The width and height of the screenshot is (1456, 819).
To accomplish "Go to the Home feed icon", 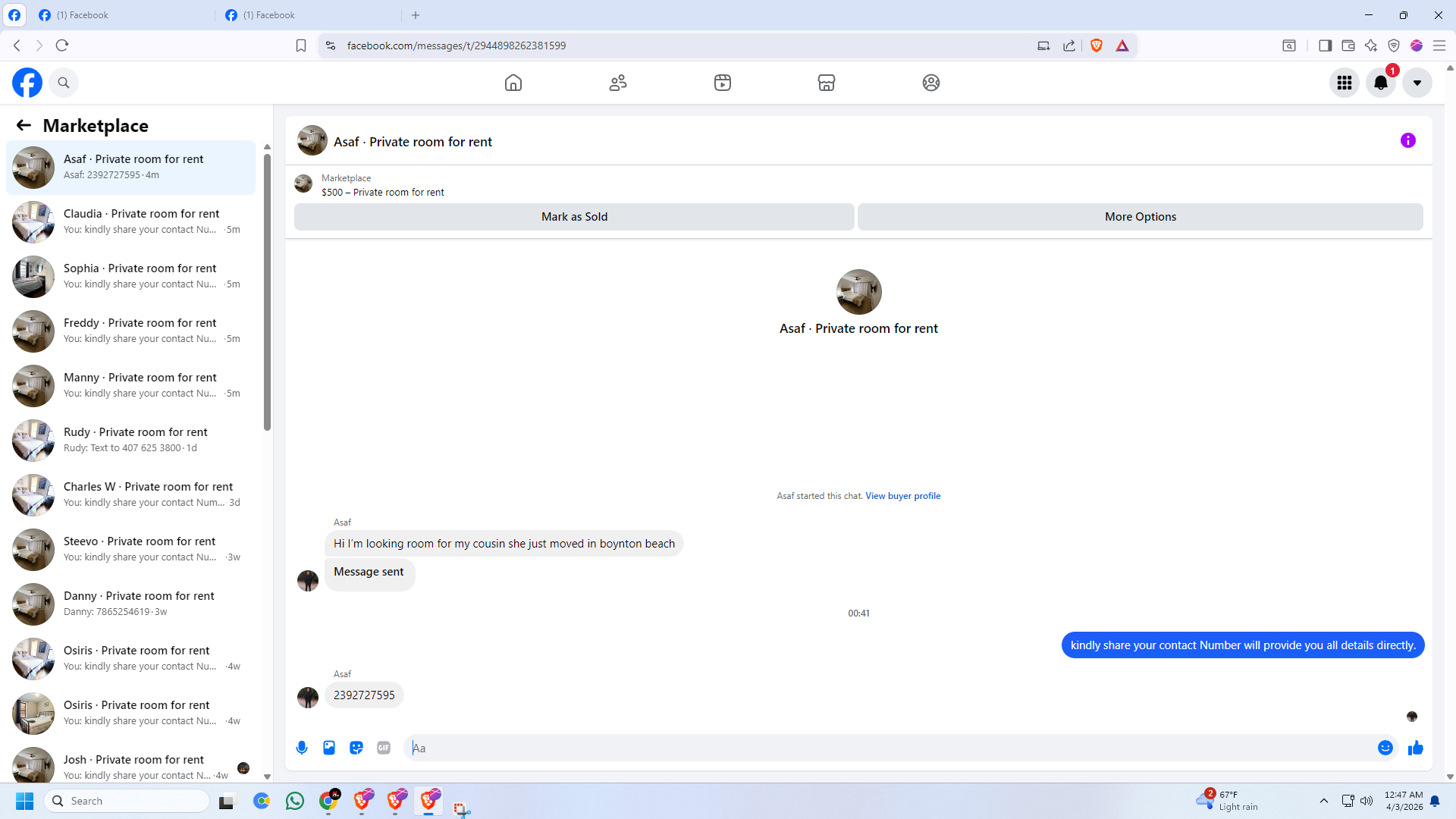I will coord(513,83).
